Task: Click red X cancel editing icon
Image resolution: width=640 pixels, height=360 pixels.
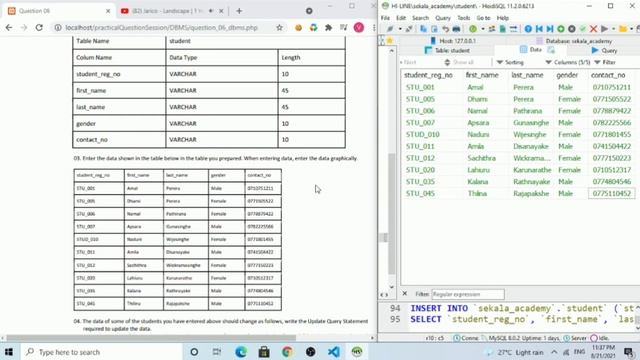Action: click(593, 29)
